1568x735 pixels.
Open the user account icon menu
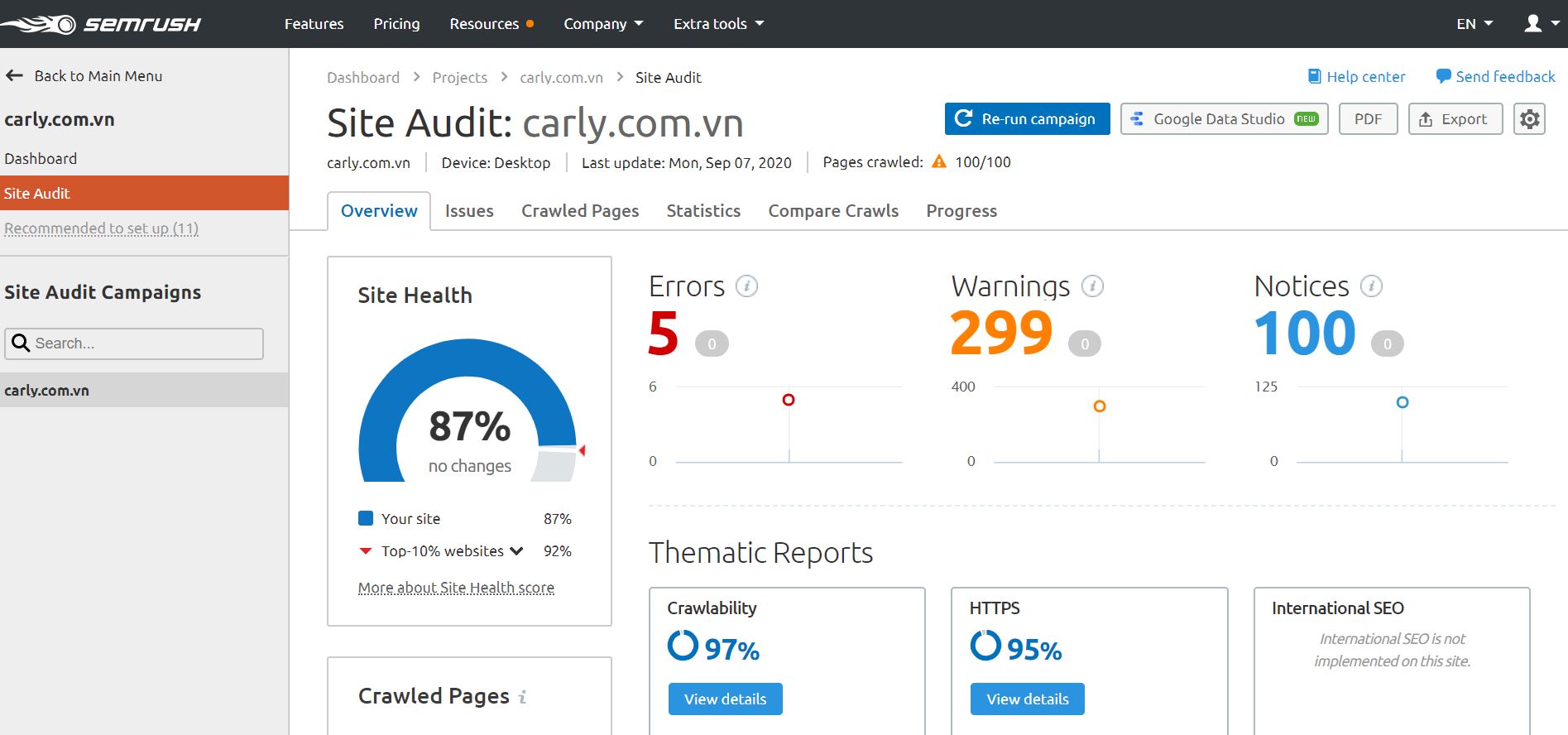tap(1542, 23)
